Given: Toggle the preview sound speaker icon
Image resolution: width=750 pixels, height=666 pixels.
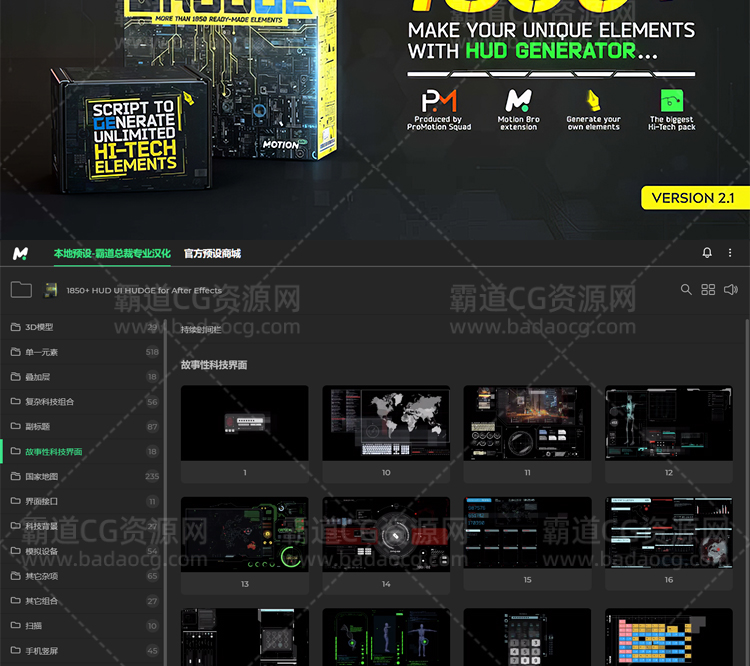Looking at the screenshot, I should pos(730,289).
